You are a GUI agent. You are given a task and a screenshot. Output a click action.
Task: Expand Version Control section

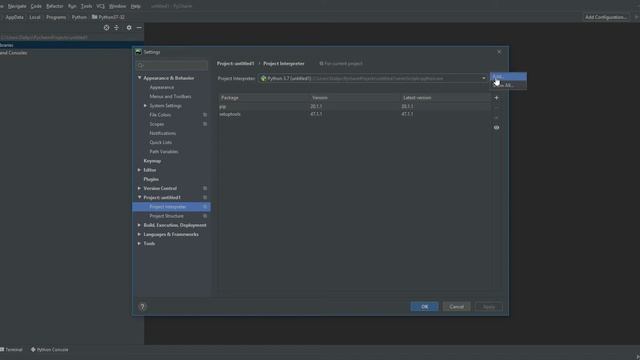click(x=140, y=189)
